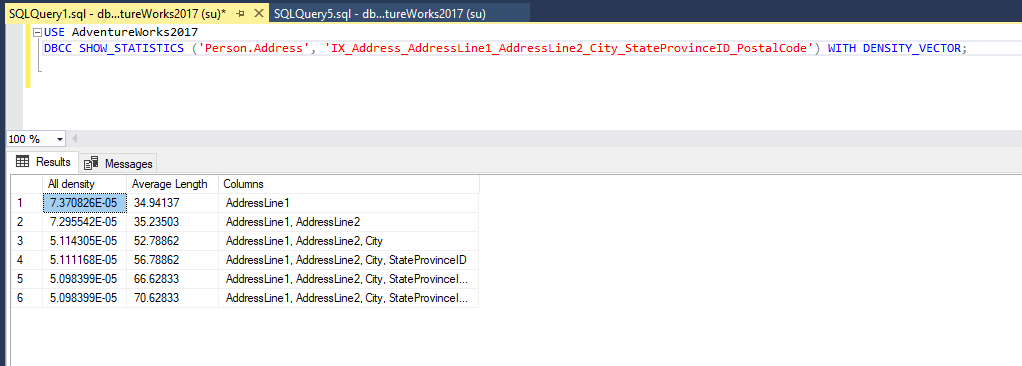The width and height of the screenshot is (1022, 366).
Task: Select result row header 3
Action: (x=27, y=241)
